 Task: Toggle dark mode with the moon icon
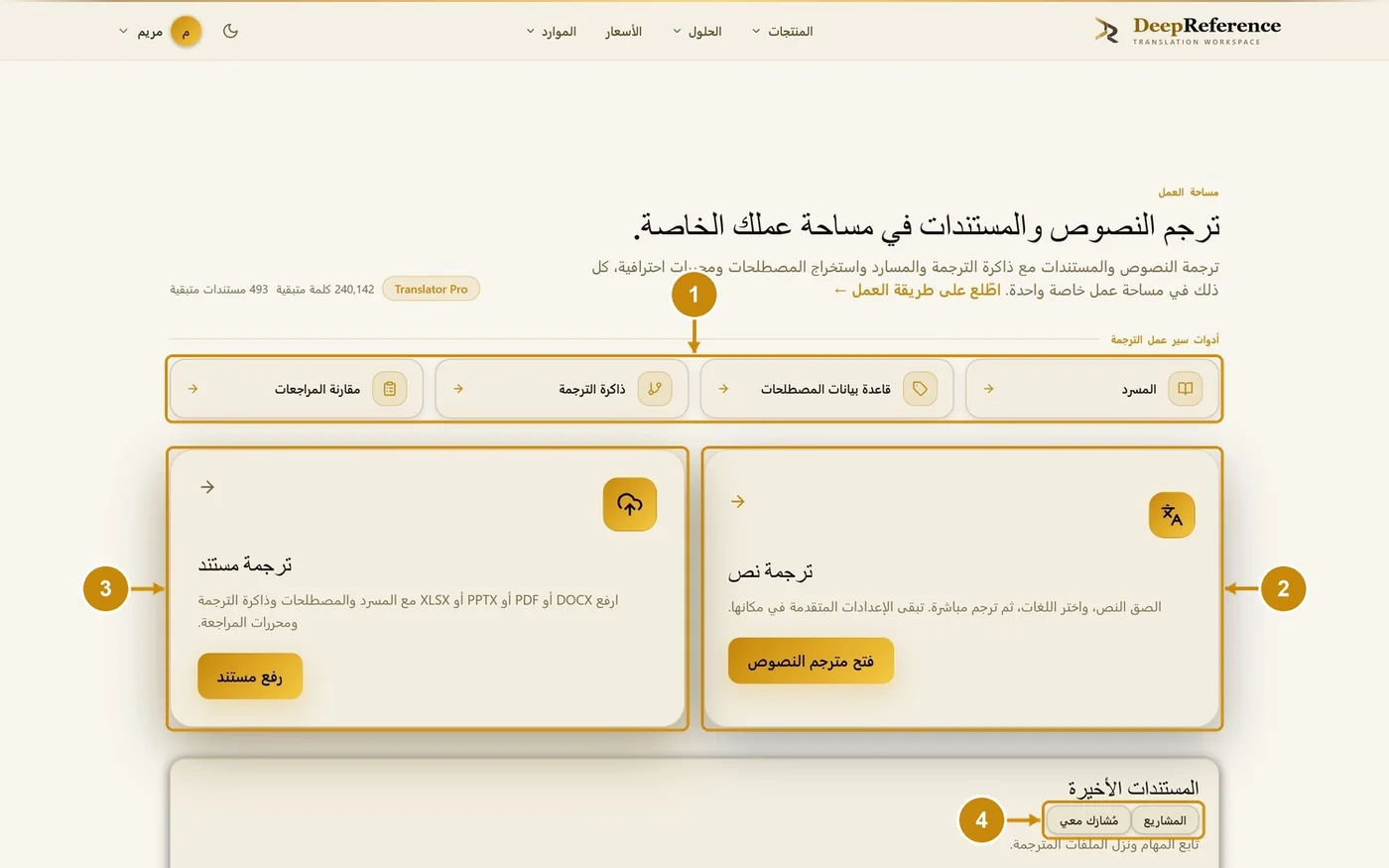(x=230, y=31)
